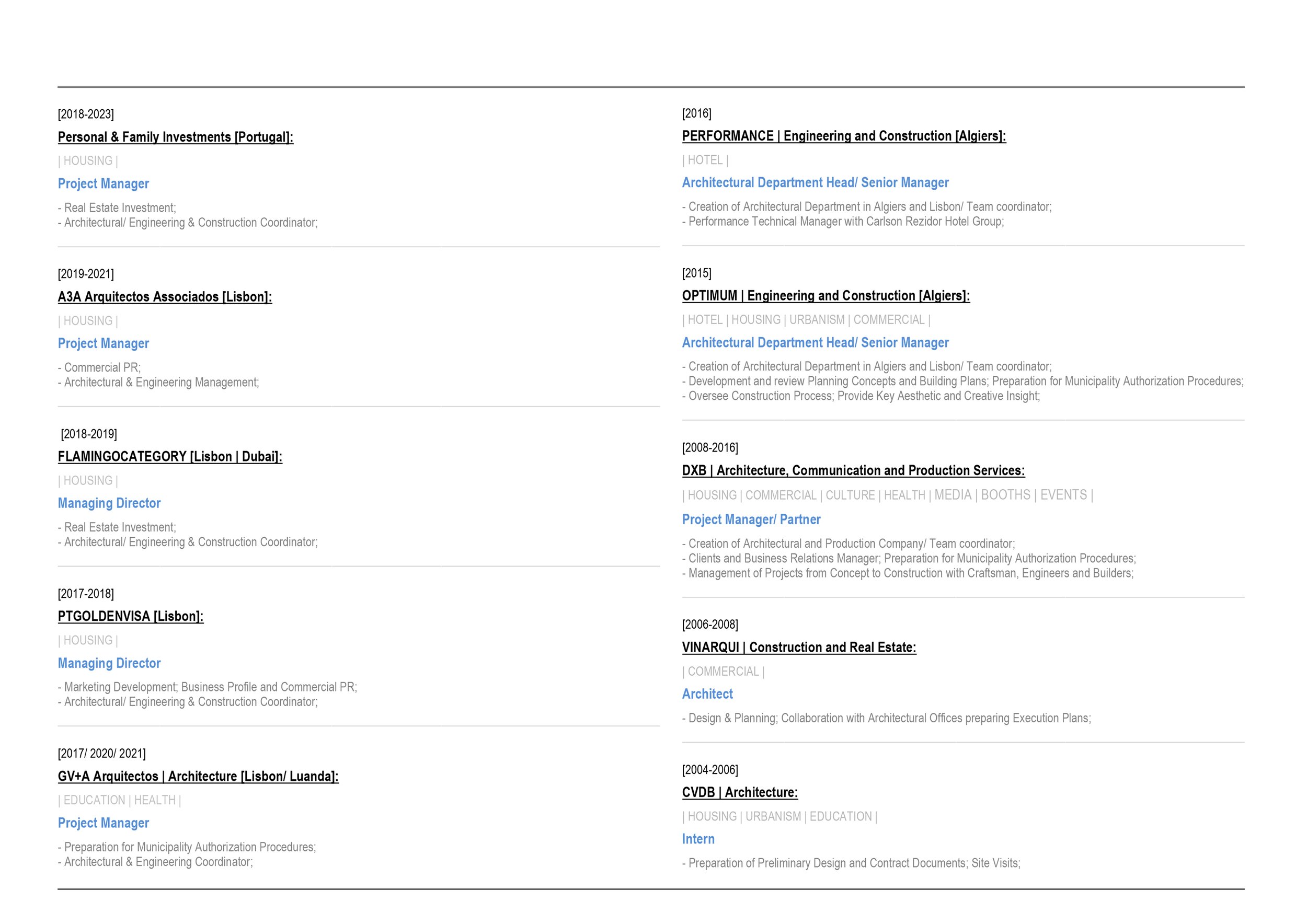This screenshot has height=924, width=1307.
Task: Select the A3A Arquitectos Associados [Lisbon] heading
Action: point(165,297)
